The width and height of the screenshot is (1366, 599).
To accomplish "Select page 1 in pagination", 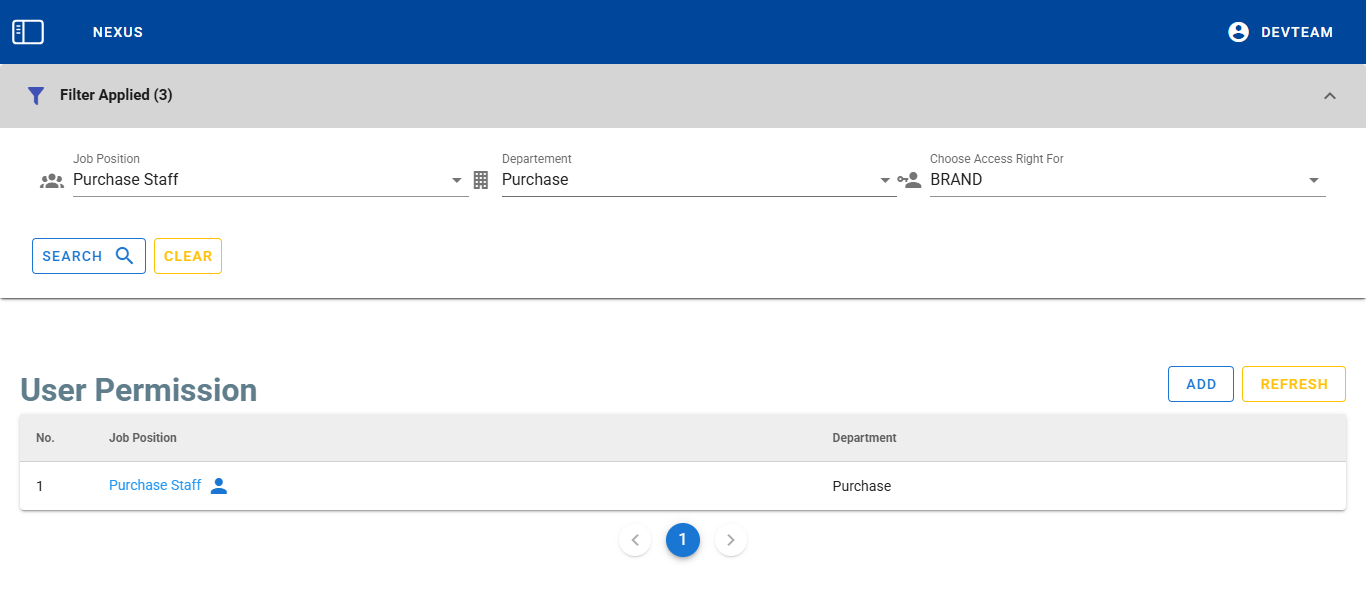I will [683, 540].
